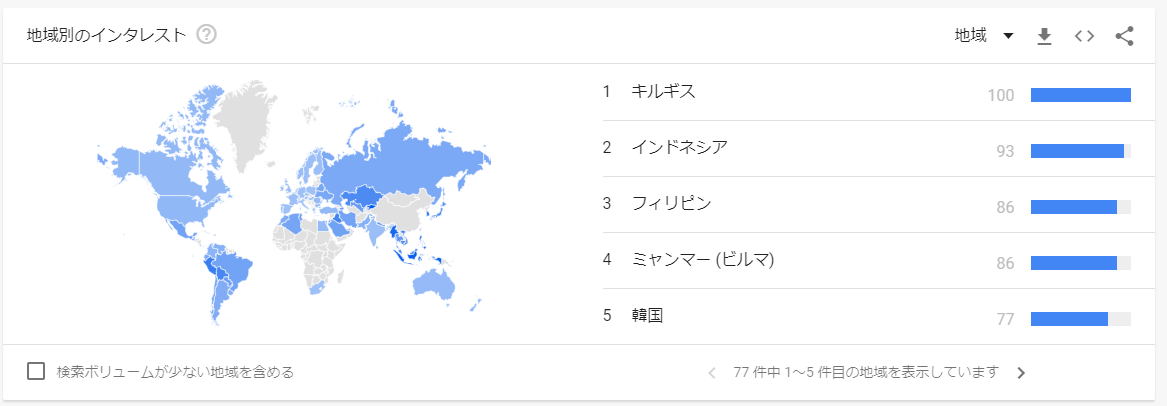This screenshot has width=1167, height=406.
Task: Click the interest bar for 韓国
Action: (x=1069, y=319)
